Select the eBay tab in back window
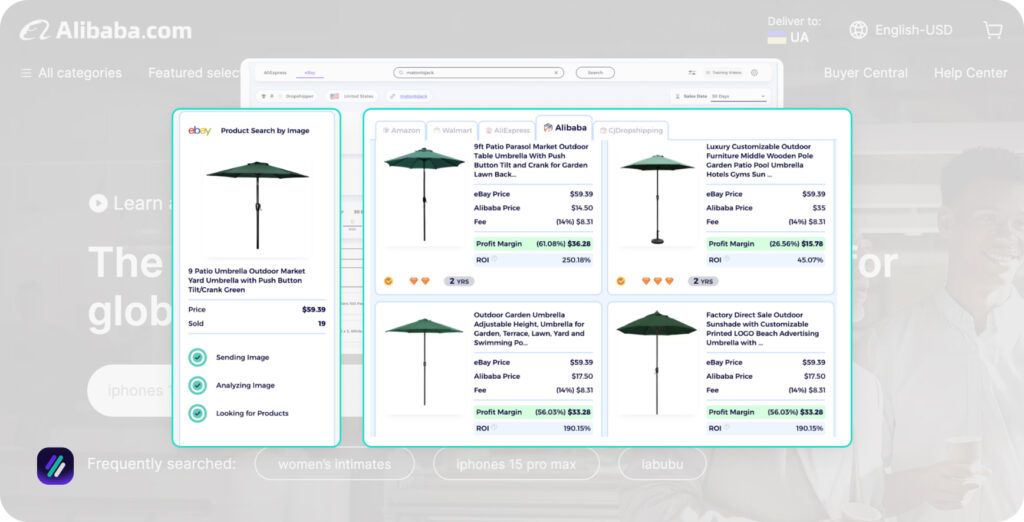The image size is (1024, 522). [310, 73]
